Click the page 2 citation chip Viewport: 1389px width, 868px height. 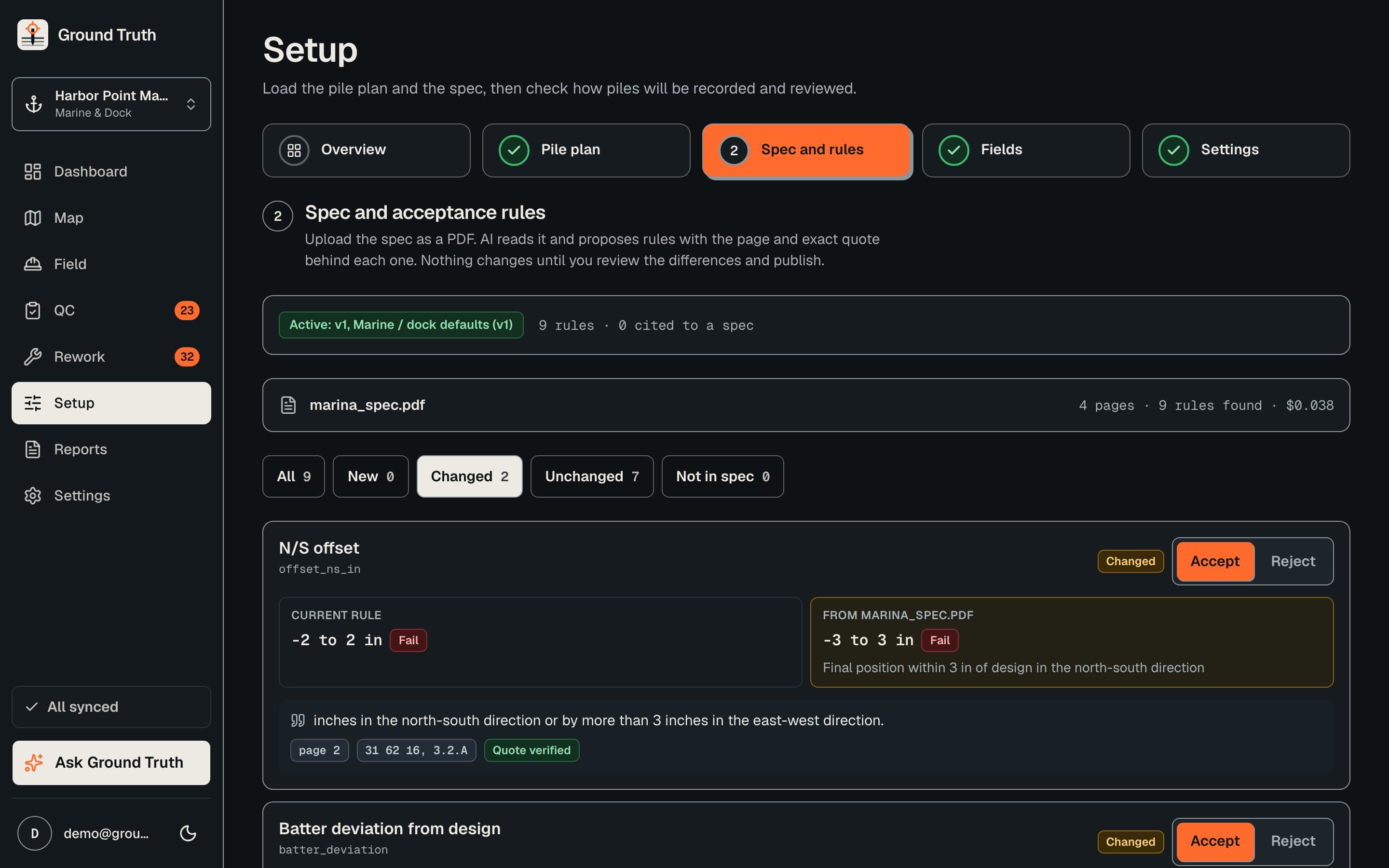pyautogui.click(x=320, y=750)
